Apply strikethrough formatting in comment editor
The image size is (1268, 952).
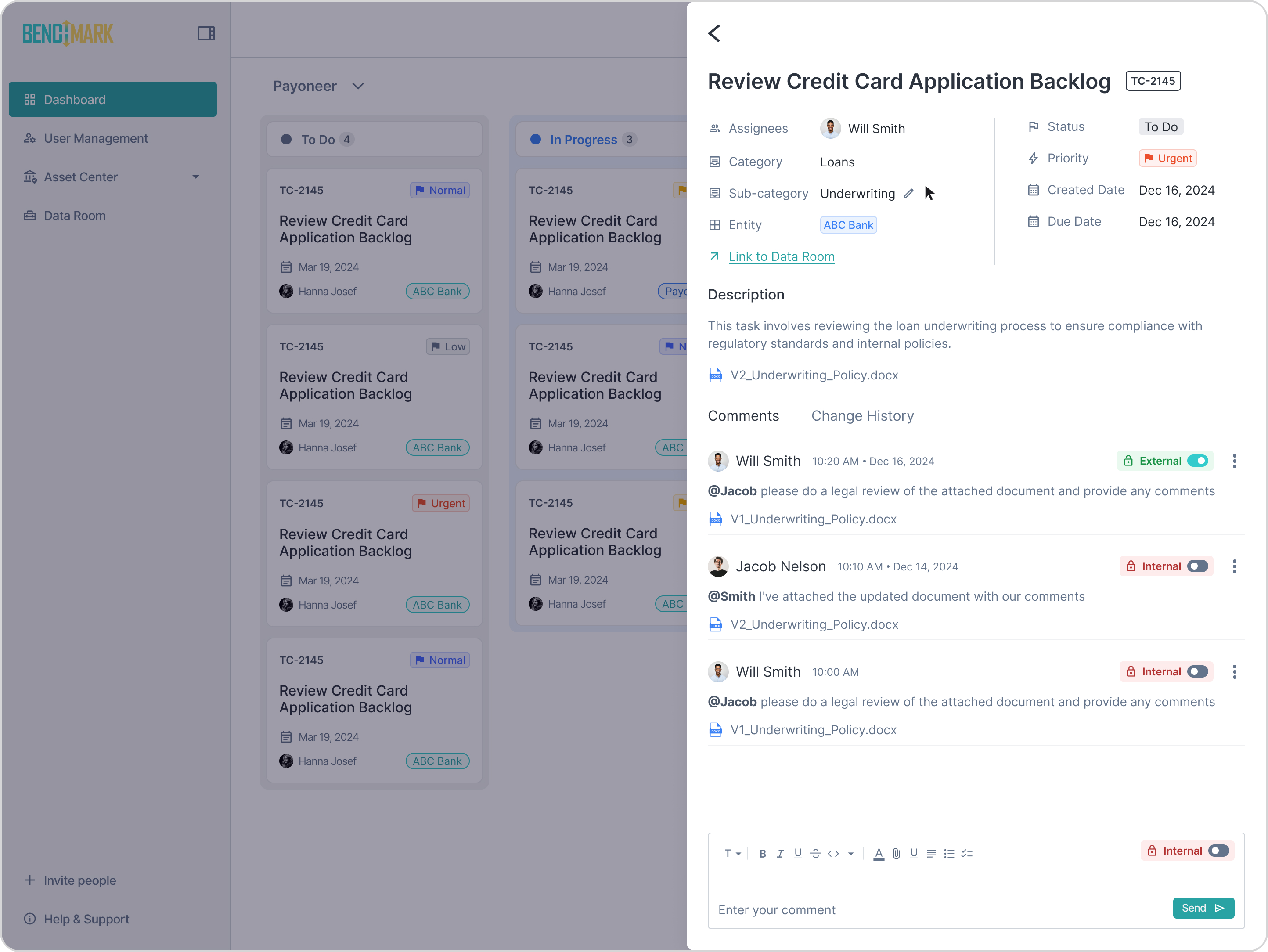pyautogui.click(x=816, y=853)
